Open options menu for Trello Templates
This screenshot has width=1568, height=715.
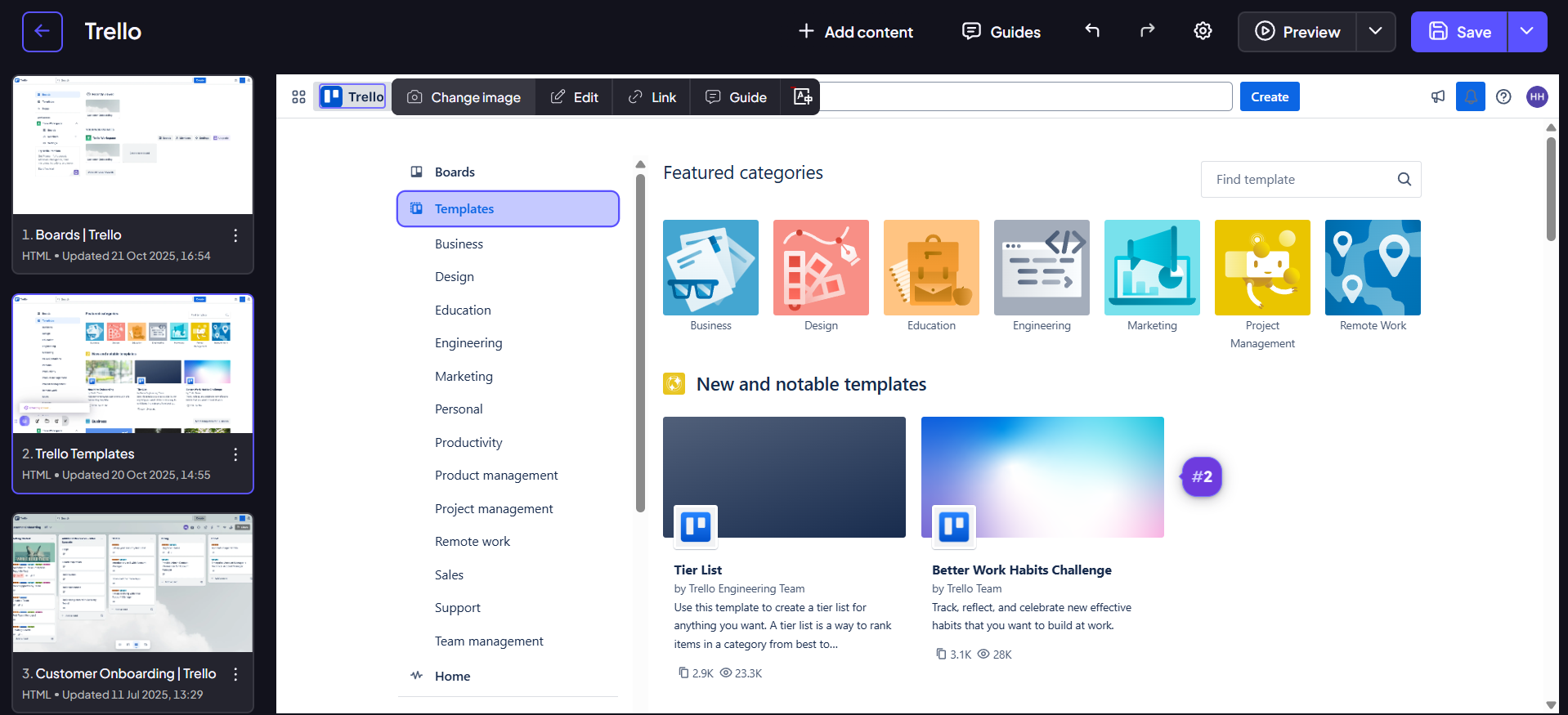[x=235, y=454]
